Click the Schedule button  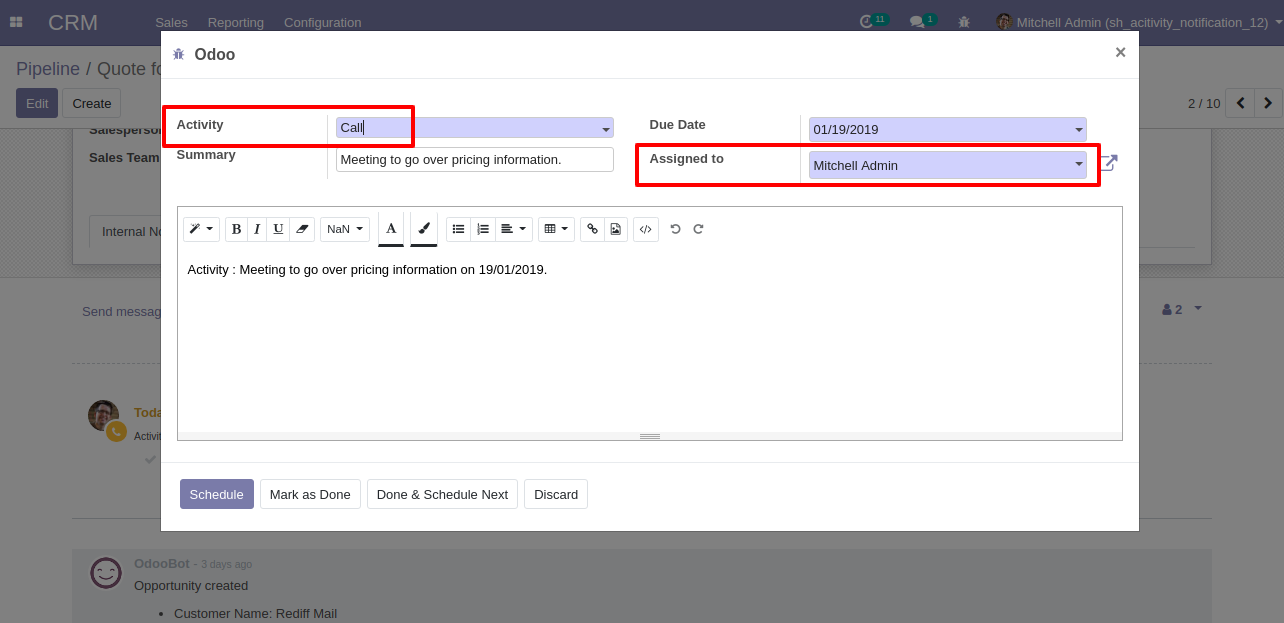coord(217,494)
